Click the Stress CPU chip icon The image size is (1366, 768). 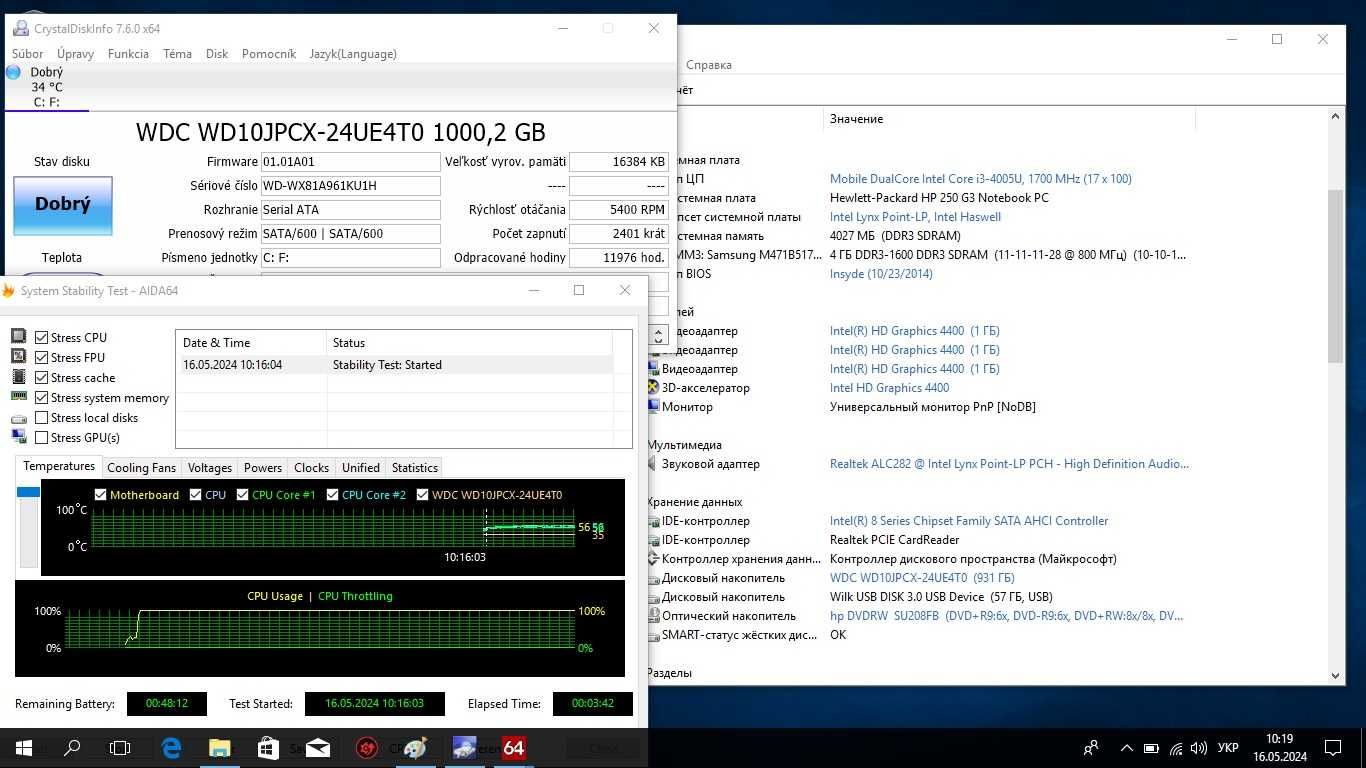pyautogui.click(x=19, y=337)
